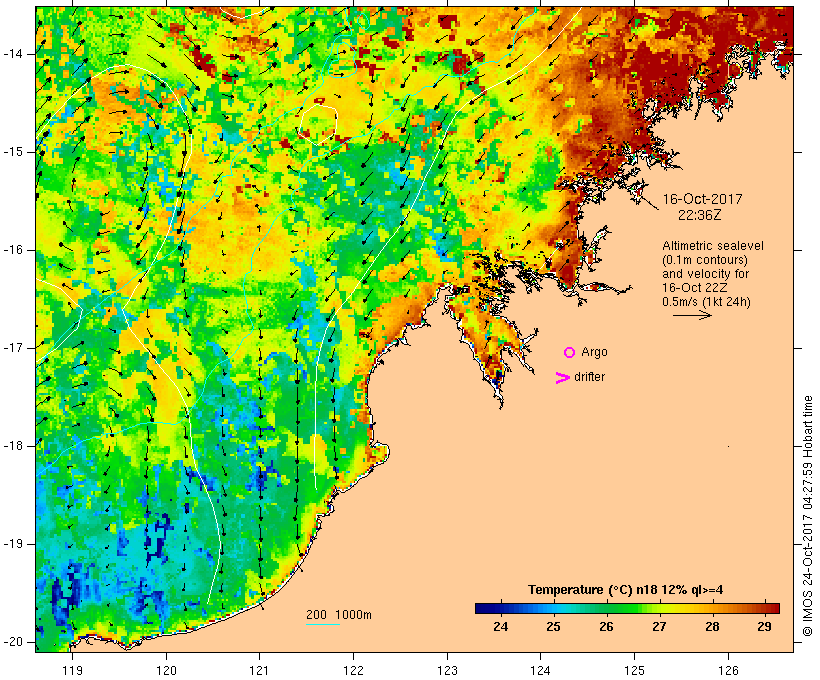The height and width of the screenshot is (680, 820).
Task: Click the '200 1000m' depth contour label
Action: 339,615
